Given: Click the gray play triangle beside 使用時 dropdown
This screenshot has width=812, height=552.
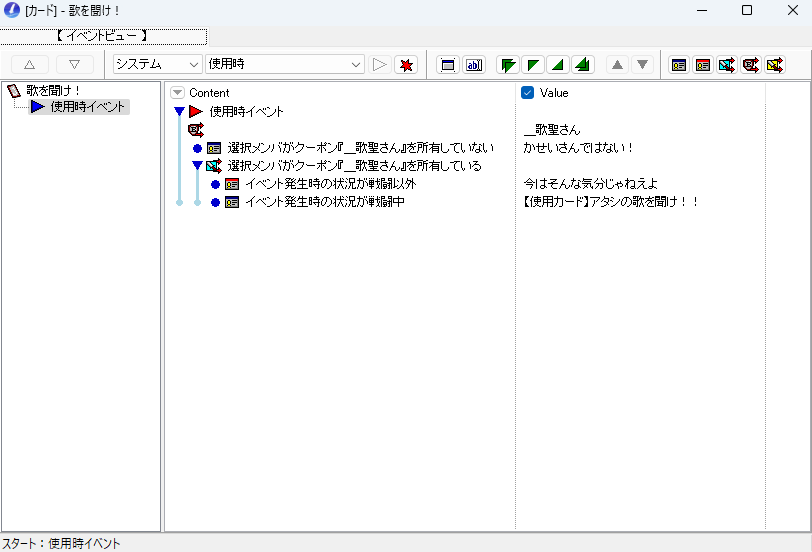Looking at the screenshot, I should [x=380, y=65].
